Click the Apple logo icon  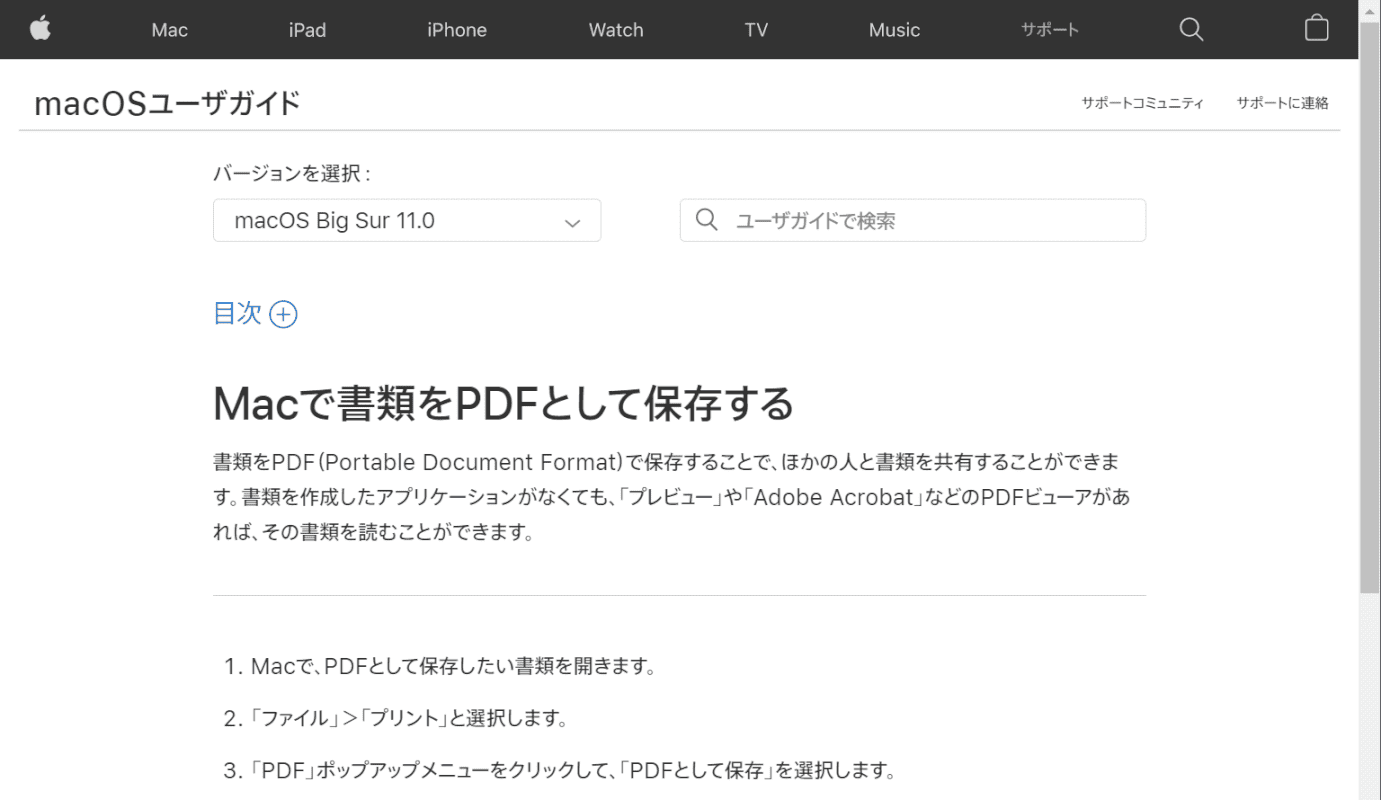[x=40, y=29]
